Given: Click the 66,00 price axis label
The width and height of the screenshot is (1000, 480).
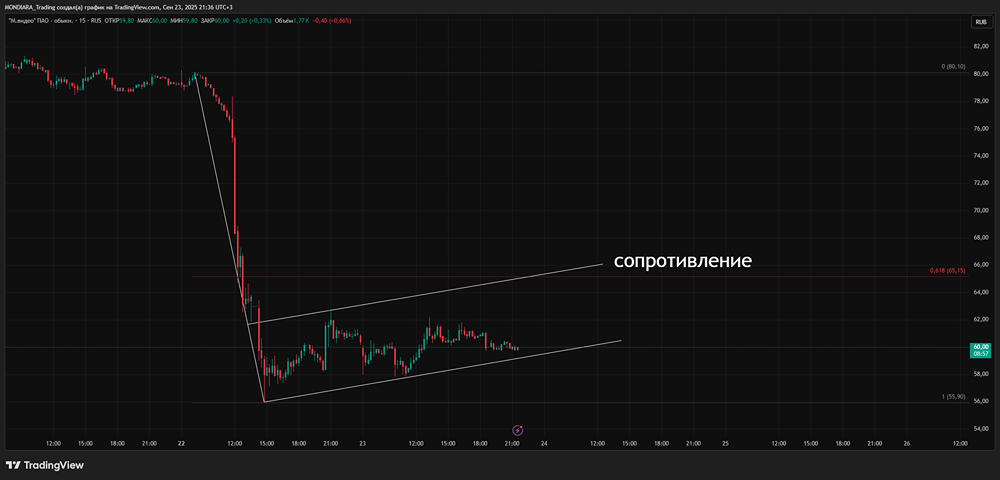Looking at the screenshot, I should pos(980,265).
